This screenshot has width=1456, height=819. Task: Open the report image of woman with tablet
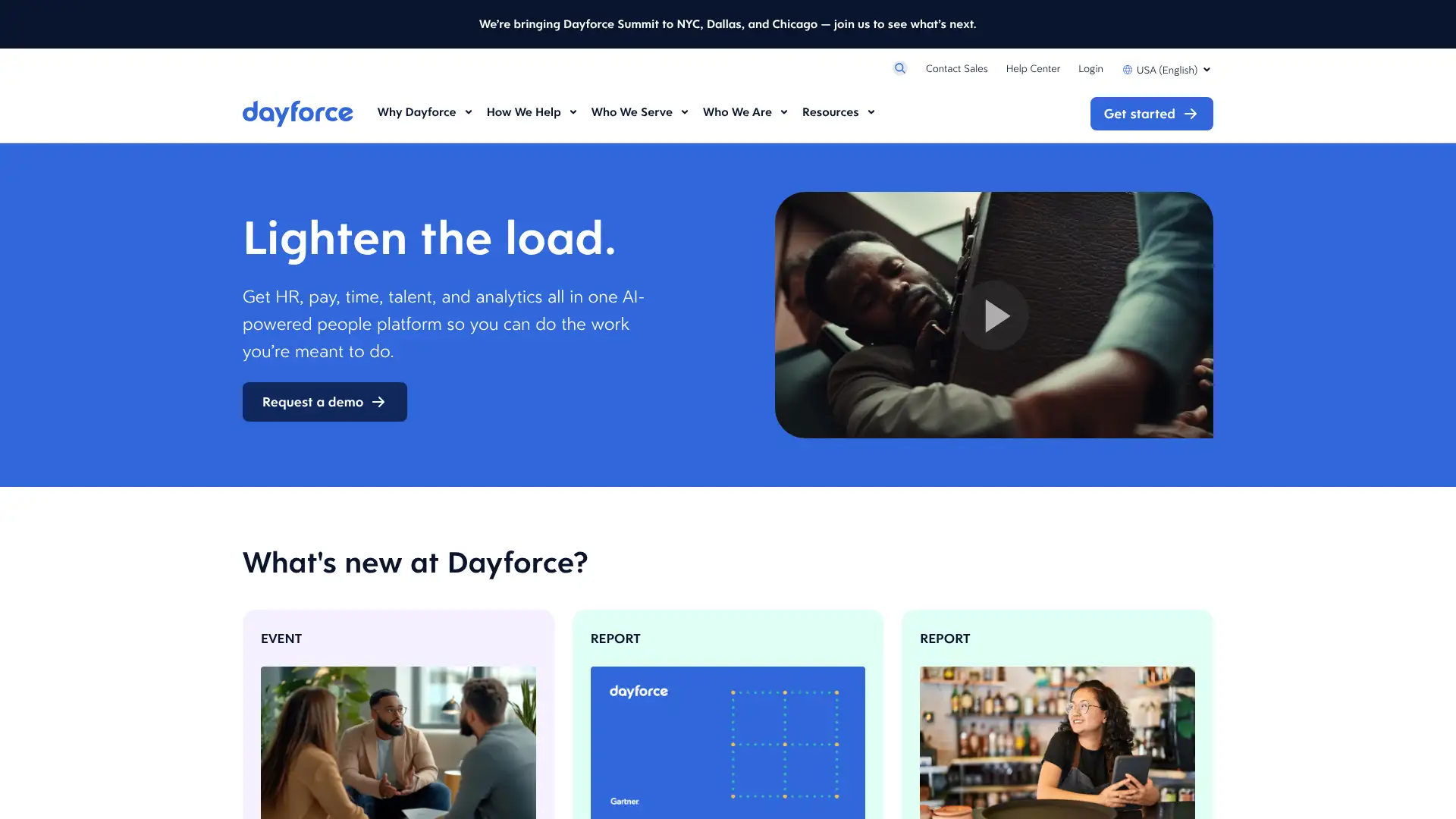coord(1057,742)
